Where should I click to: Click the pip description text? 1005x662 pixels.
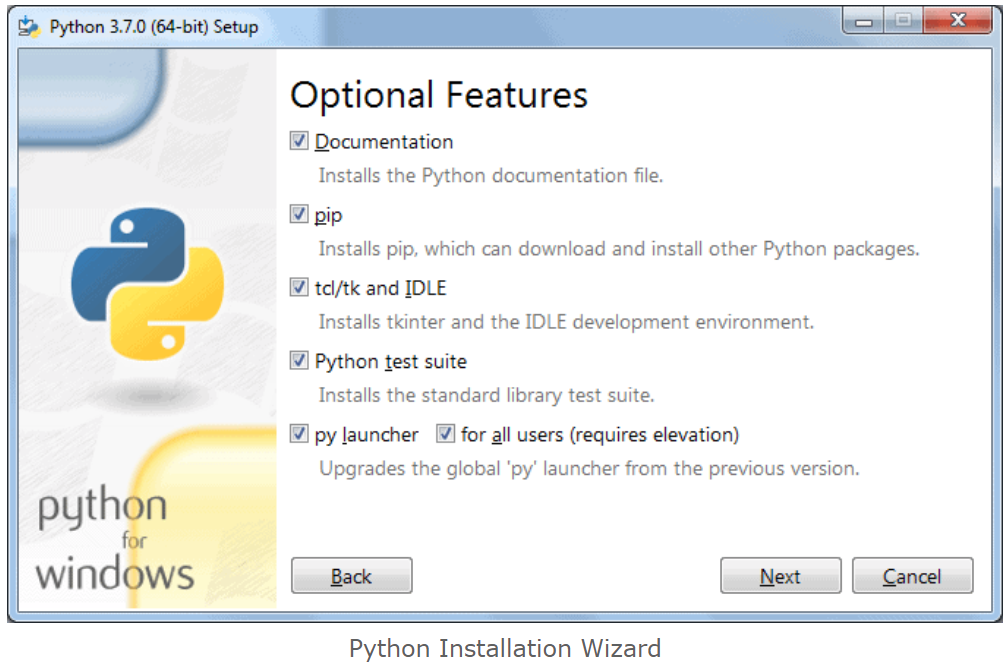click(x=619, y=249)
